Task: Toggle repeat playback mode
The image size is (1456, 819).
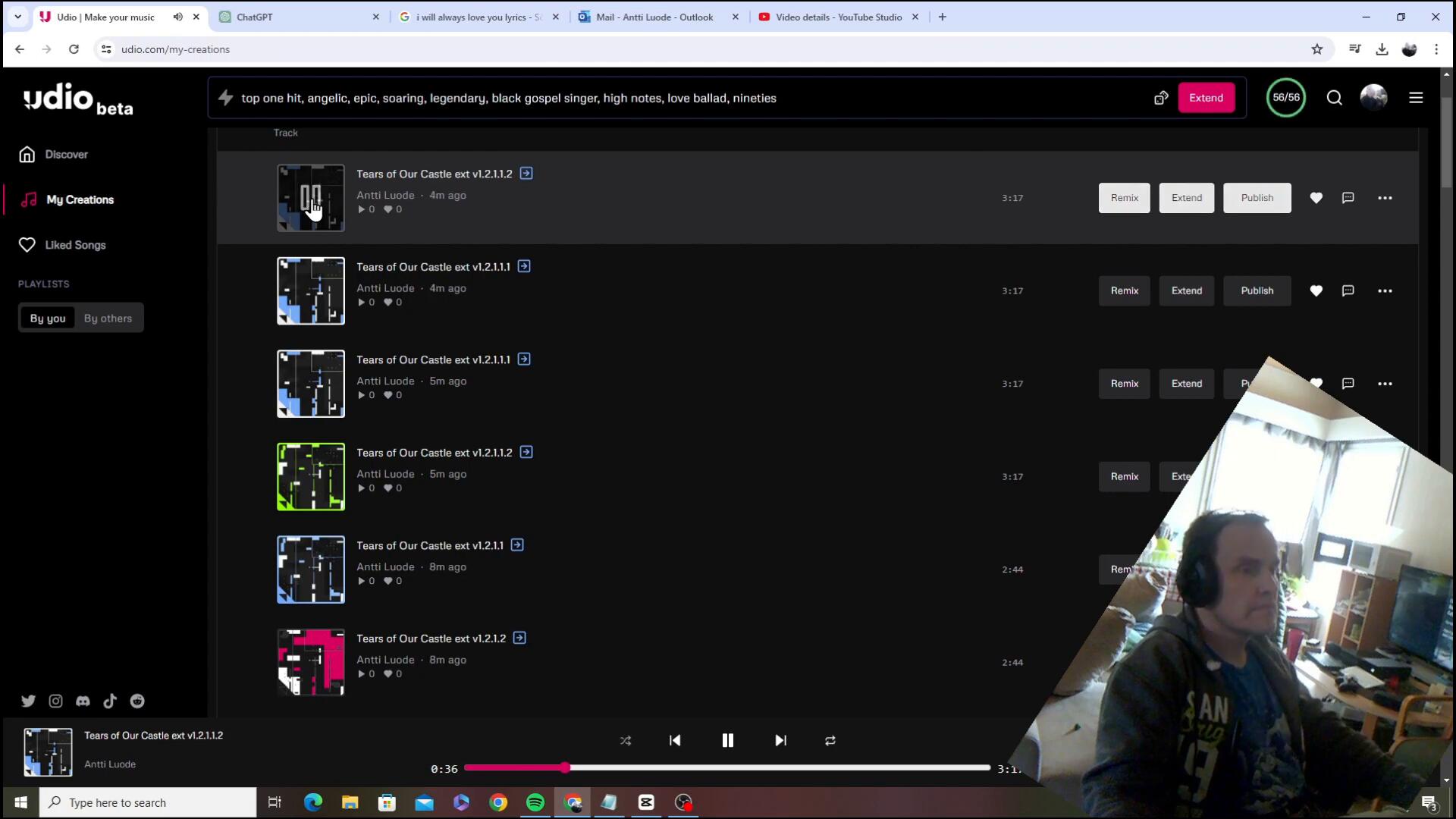Action: (830, 740)
